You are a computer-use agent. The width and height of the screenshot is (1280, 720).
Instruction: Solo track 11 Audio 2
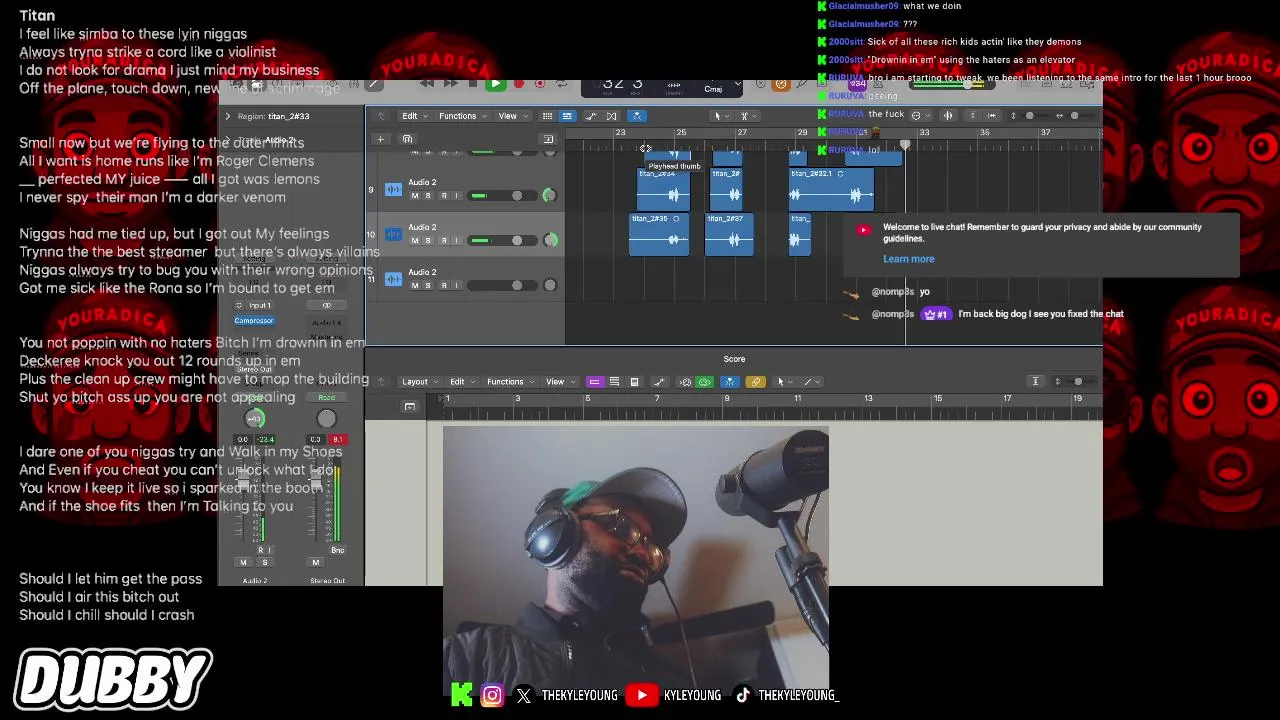[x=429, y=286]
